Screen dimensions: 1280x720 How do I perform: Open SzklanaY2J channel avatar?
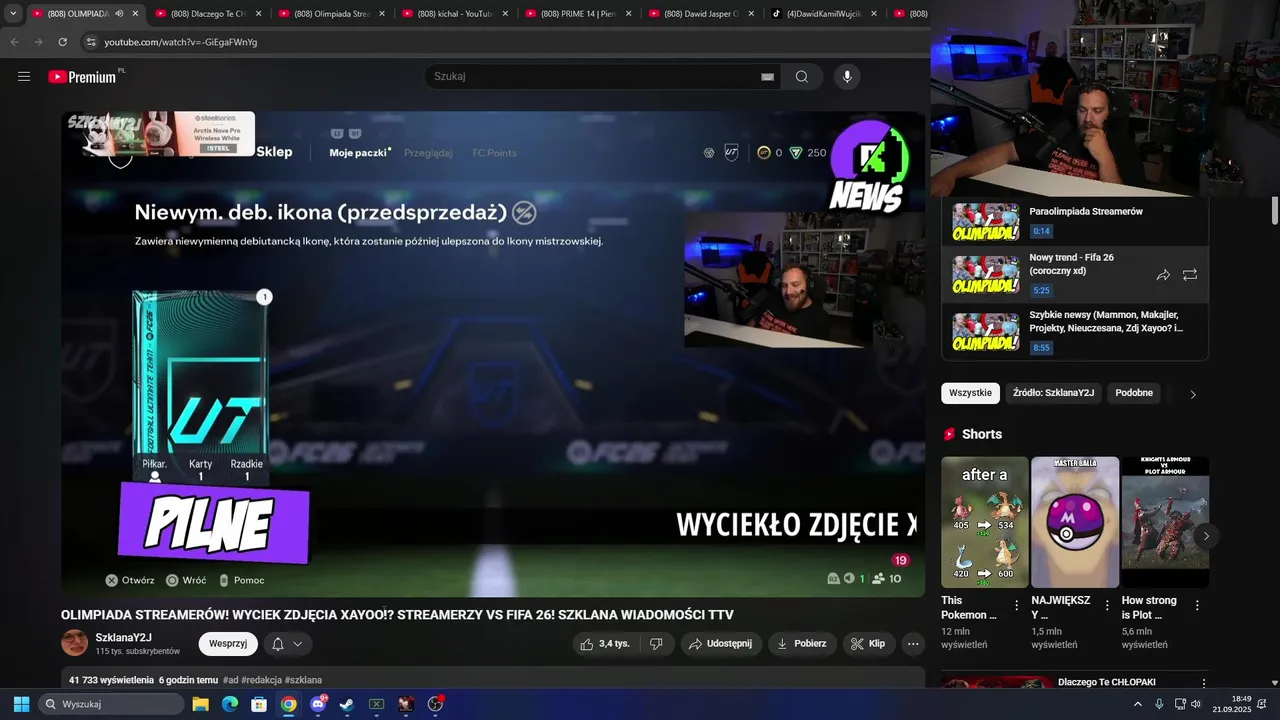pos(75,643)
